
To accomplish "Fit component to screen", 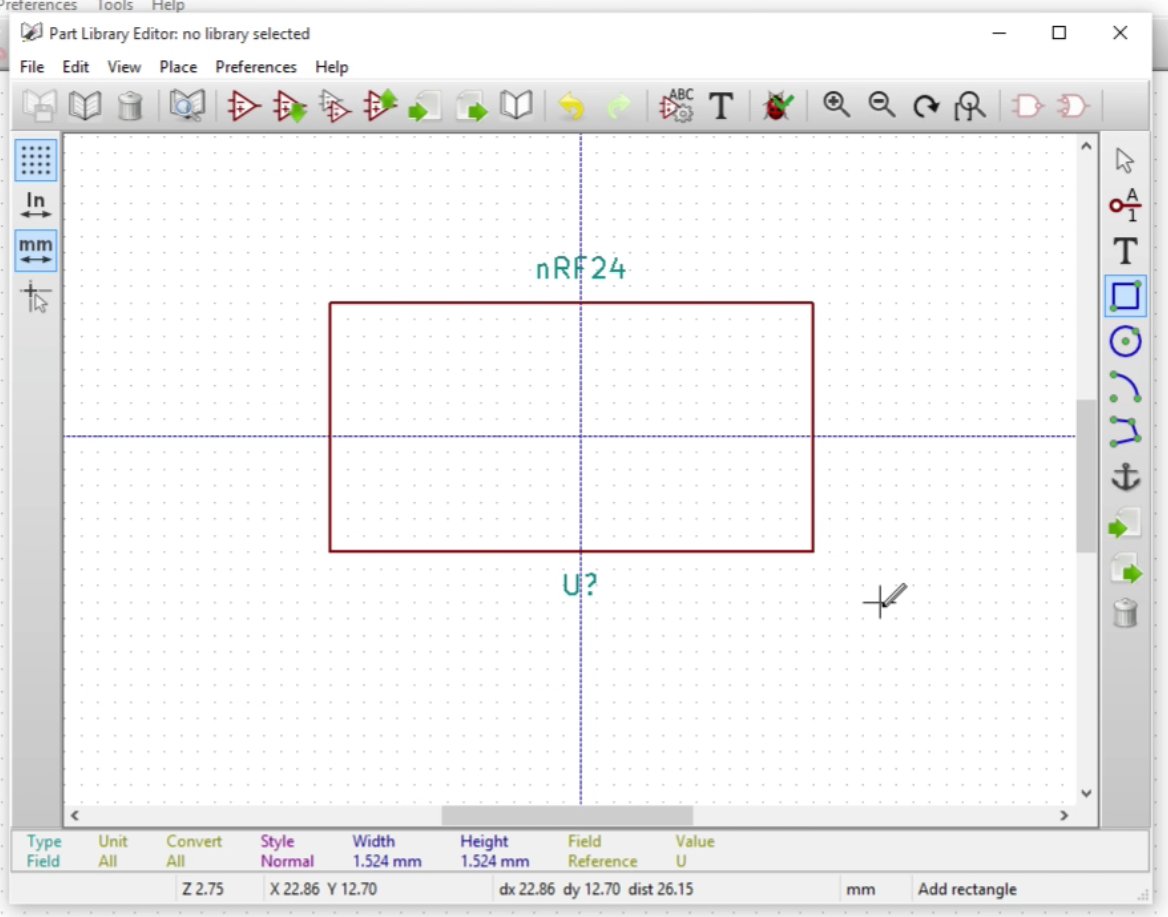I will [x=970, y=106].
